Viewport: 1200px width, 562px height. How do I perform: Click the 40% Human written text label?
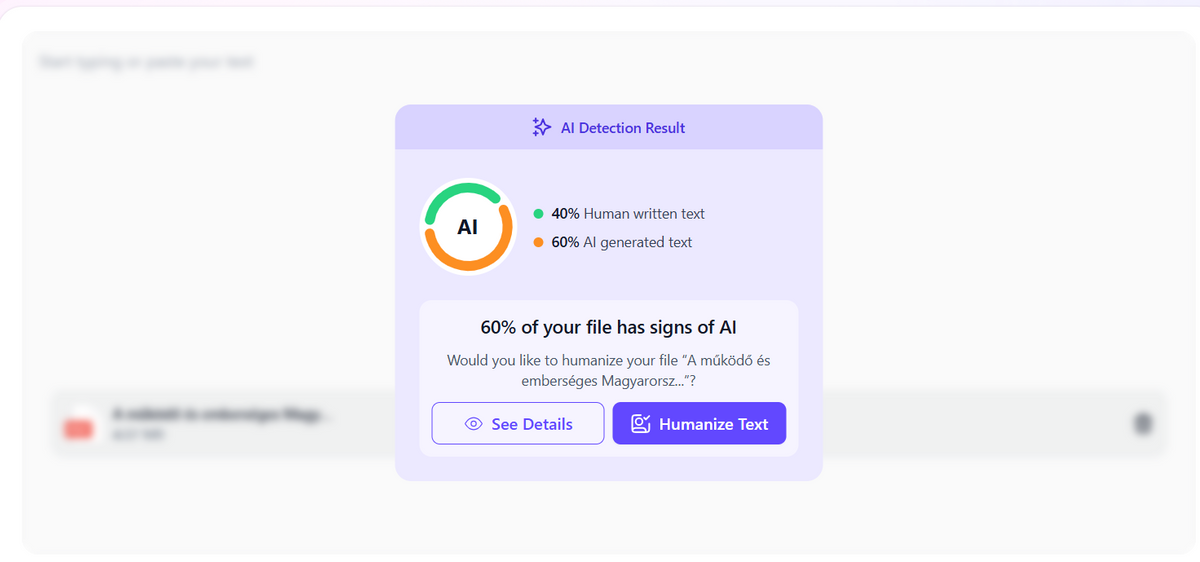[628, 214]
